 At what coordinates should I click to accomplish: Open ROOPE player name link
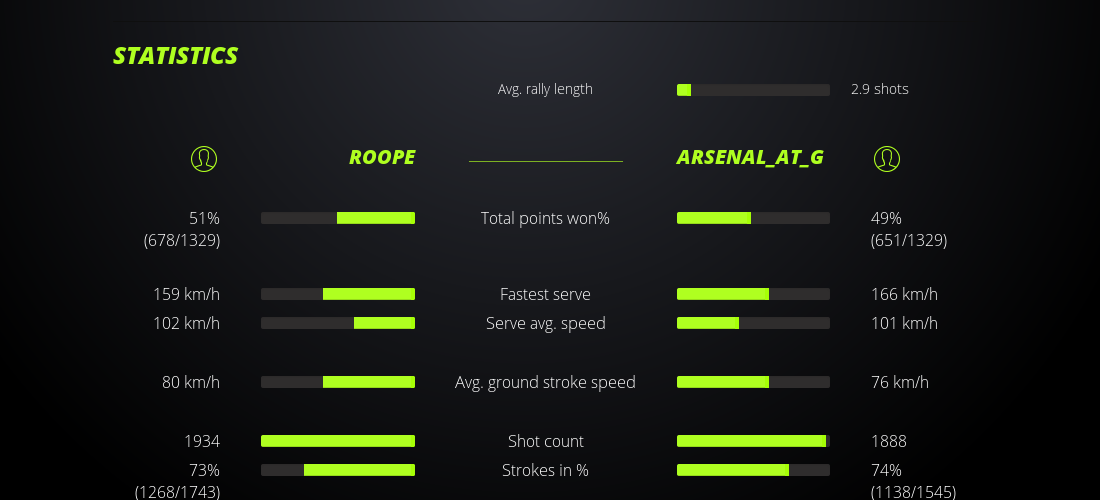pos(382,157)
